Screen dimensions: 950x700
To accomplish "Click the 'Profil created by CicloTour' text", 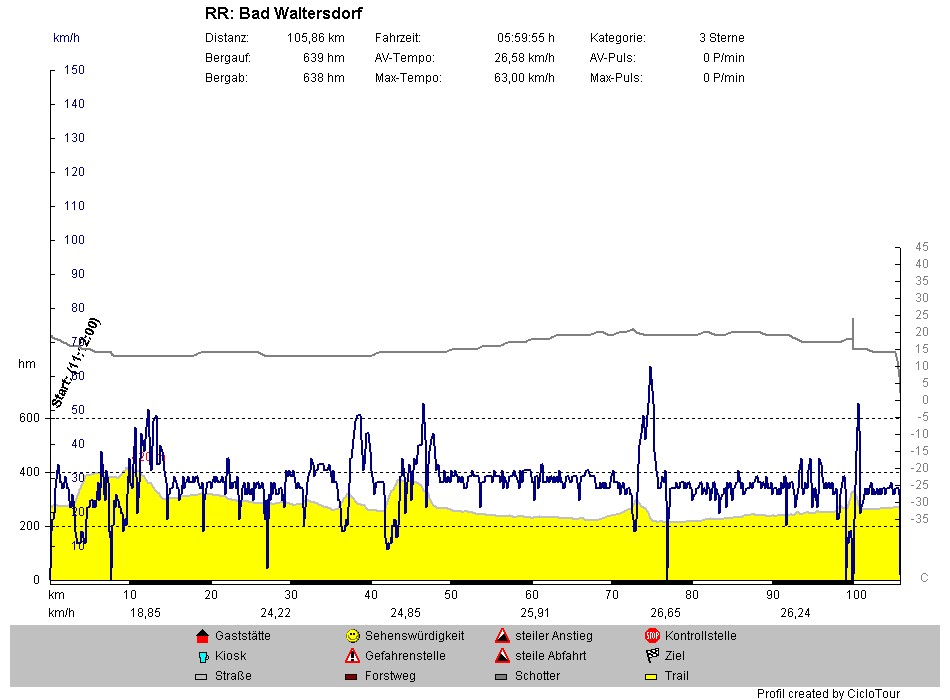I will (x=828, y=693).
